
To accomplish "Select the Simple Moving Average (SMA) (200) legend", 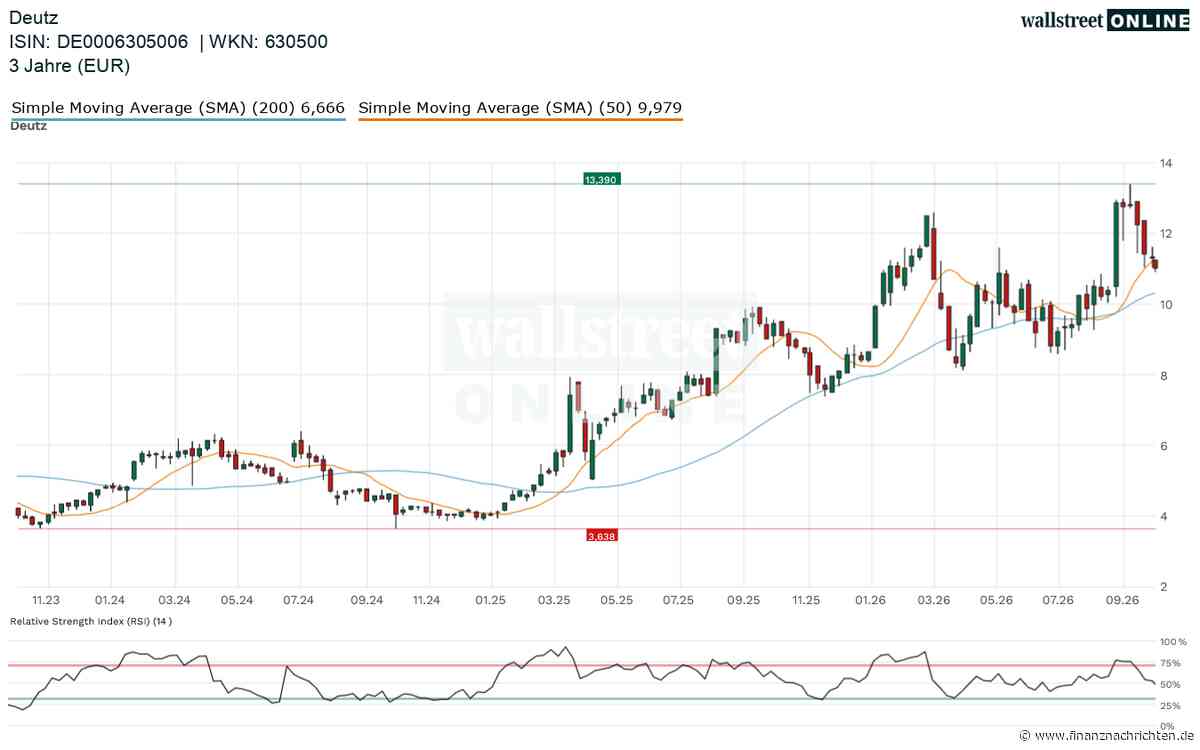I will (178, 108).
